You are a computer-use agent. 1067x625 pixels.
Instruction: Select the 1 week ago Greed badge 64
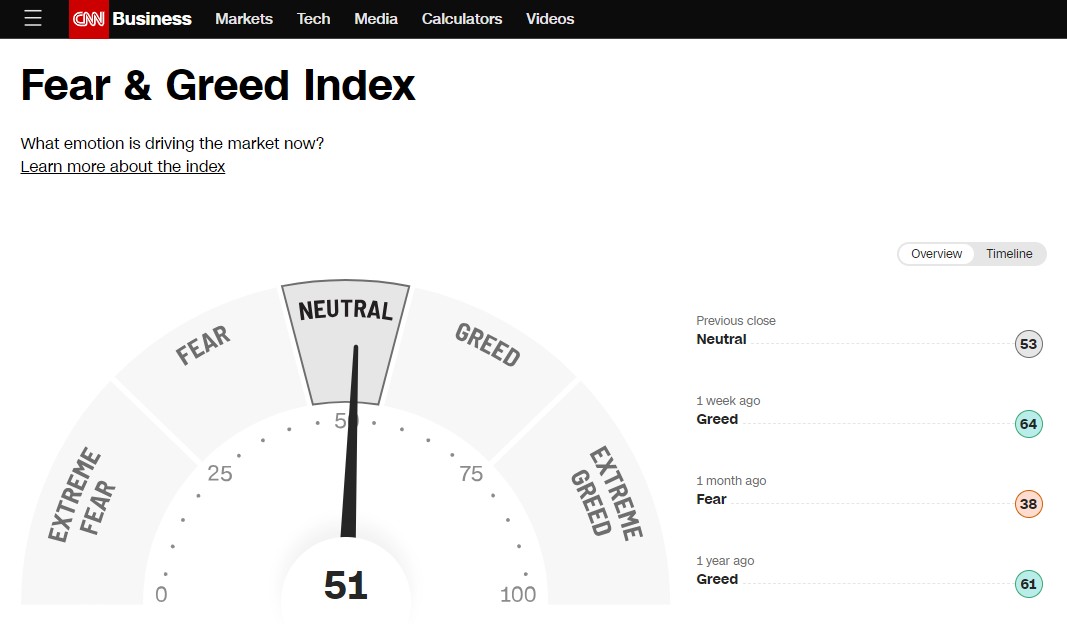(x=1028, y=424)
